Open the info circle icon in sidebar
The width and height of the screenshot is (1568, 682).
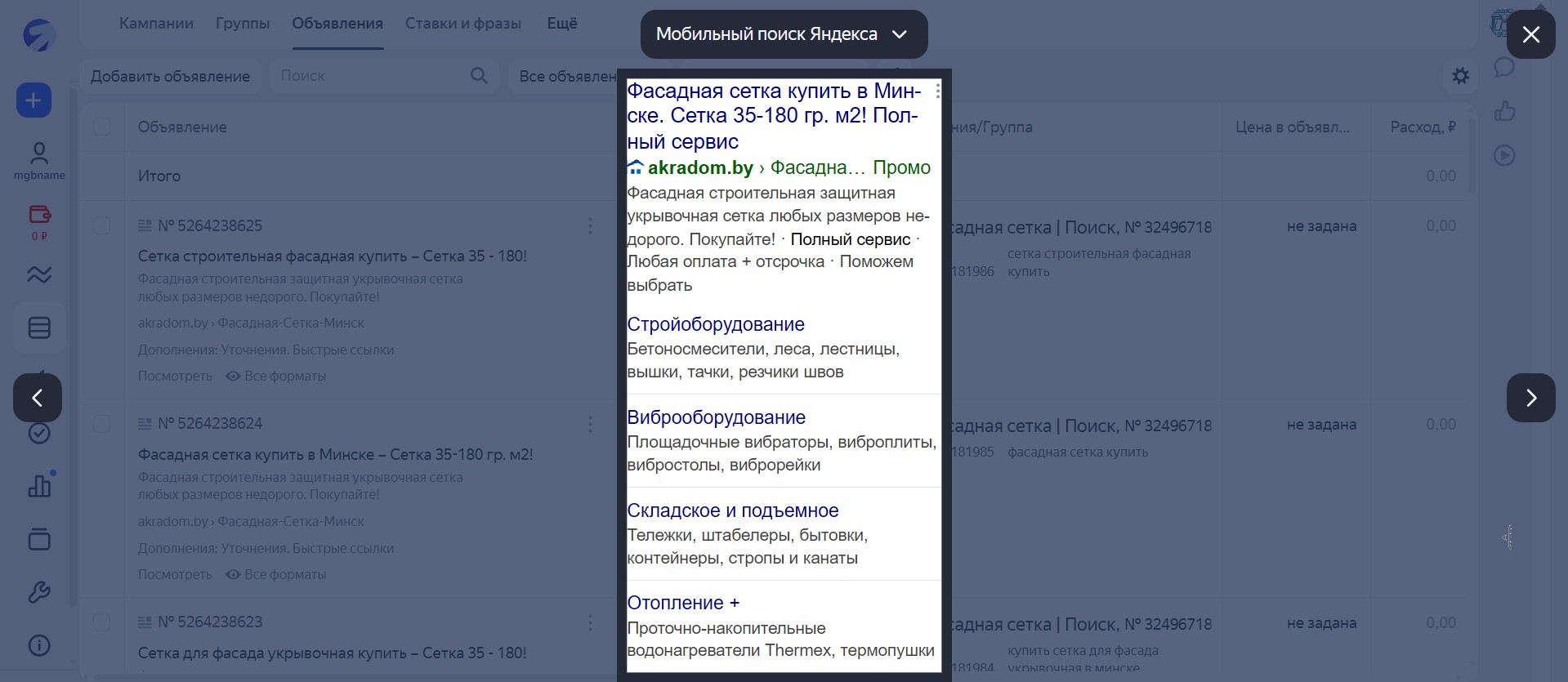click(x=39, y=645)
